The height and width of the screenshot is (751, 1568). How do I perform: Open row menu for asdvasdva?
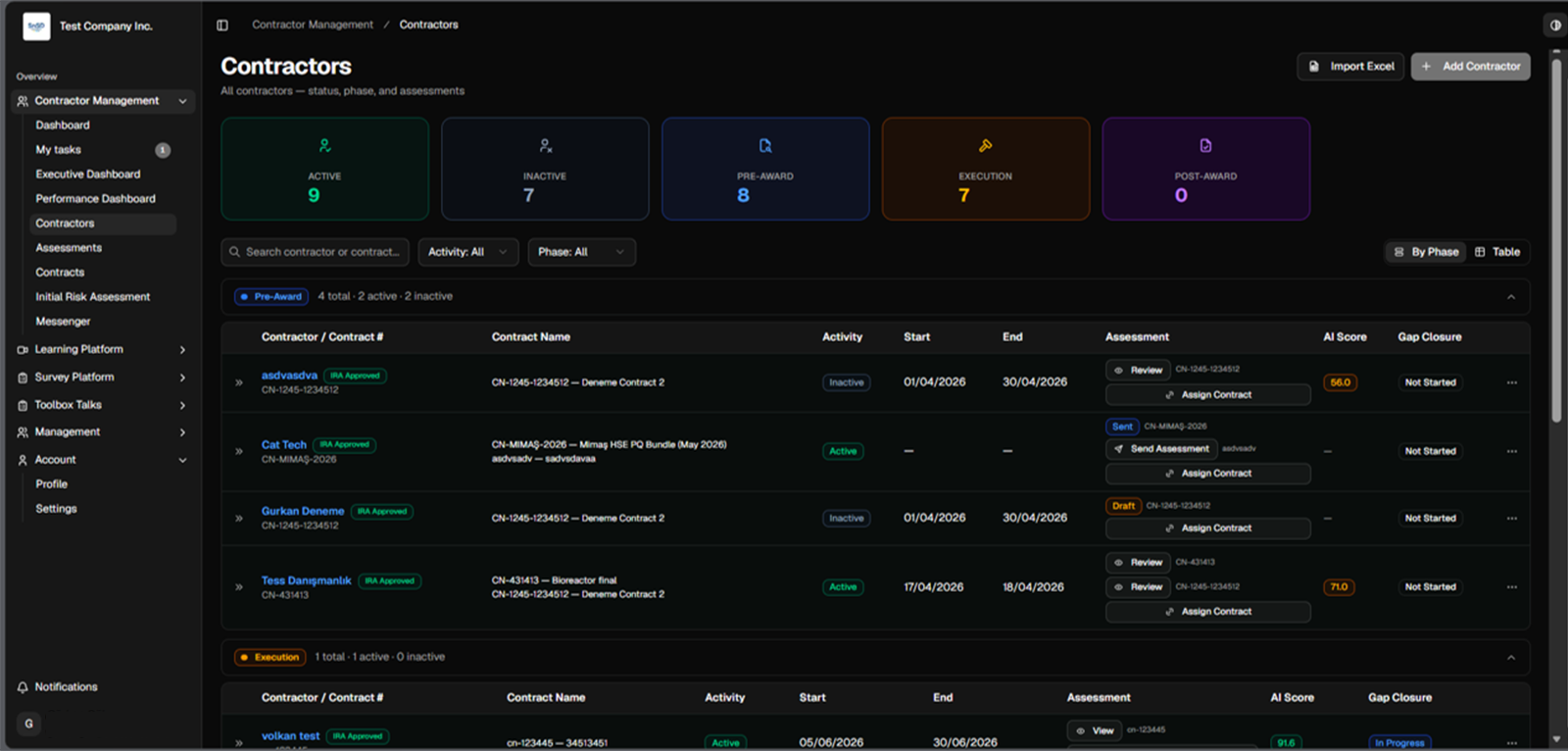pos(1511,382)
